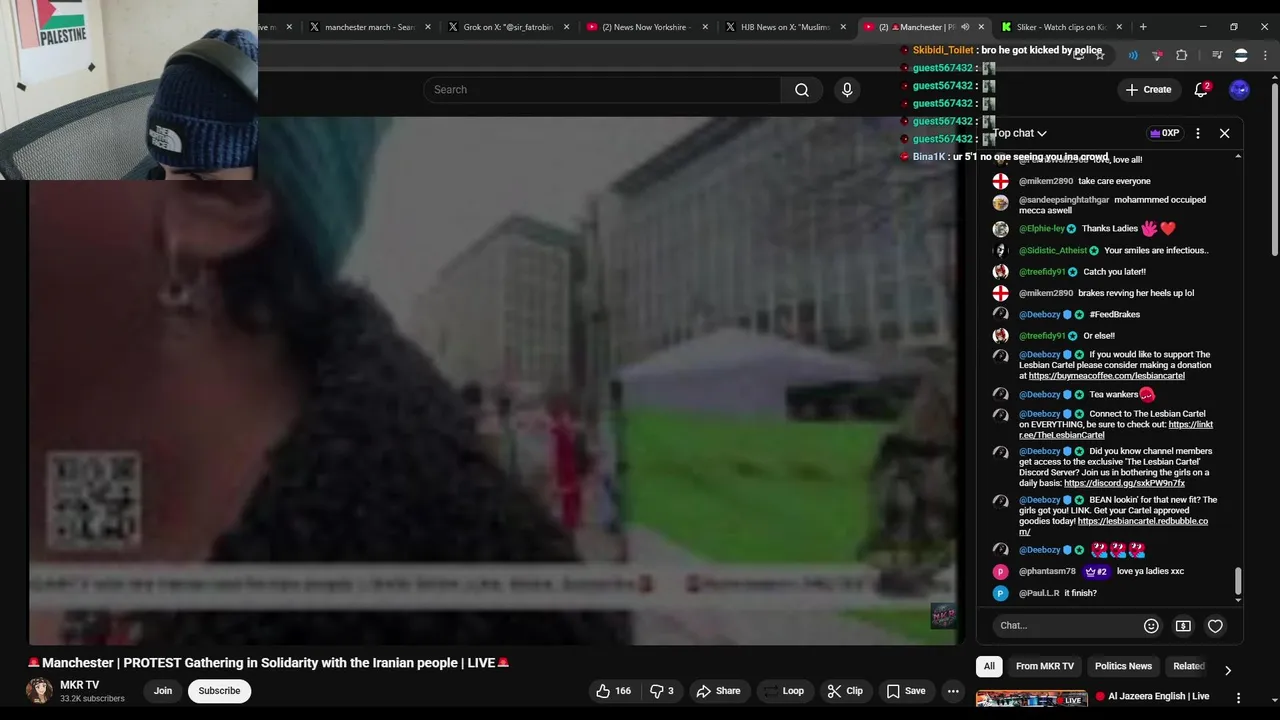Activate voice search microphone icon
Image resolution: width=1280 pixels, height=720 pixels.
(847, 90)
